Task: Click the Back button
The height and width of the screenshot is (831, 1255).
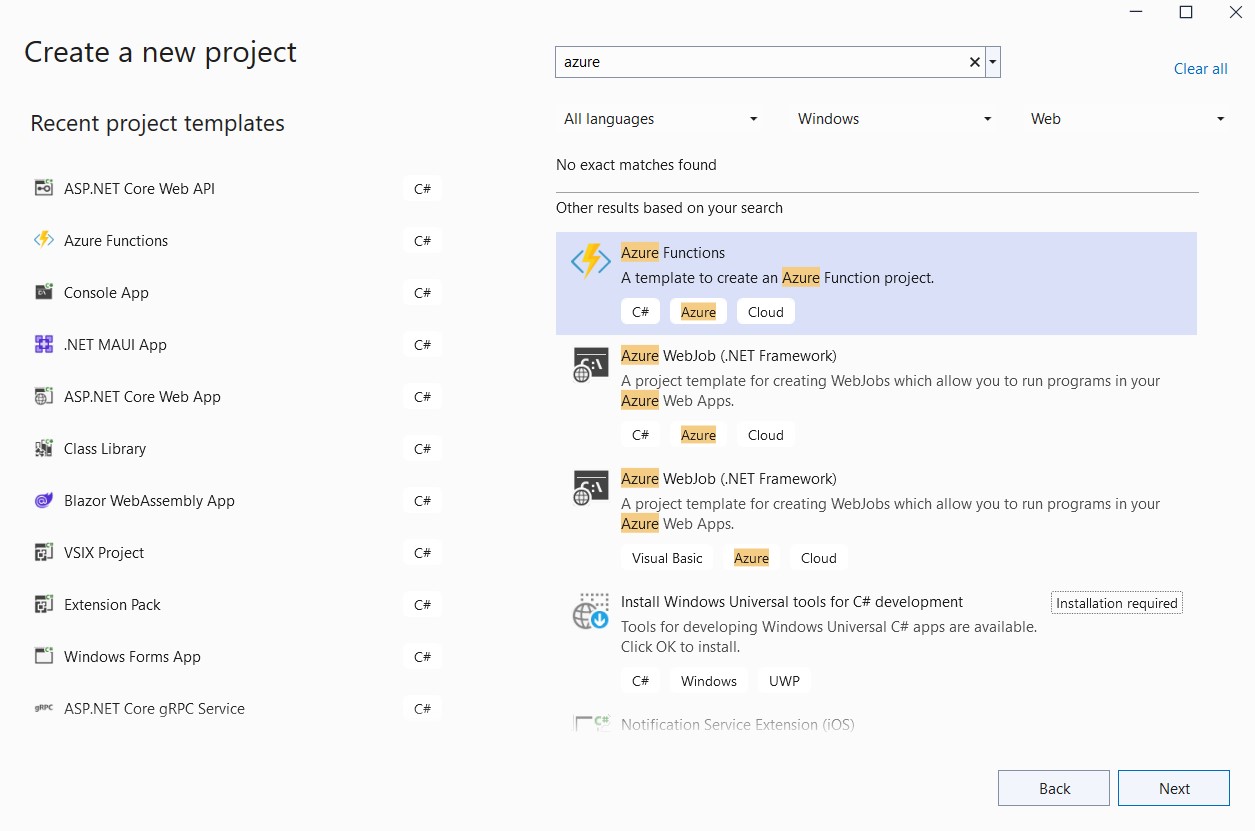Action: [x=1054, y=788]
